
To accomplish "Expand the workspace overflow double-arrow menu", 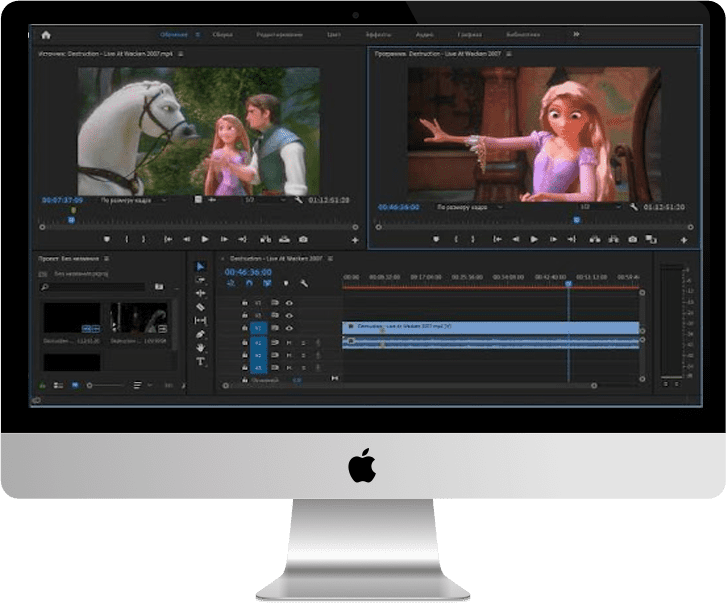I will 576,34.
